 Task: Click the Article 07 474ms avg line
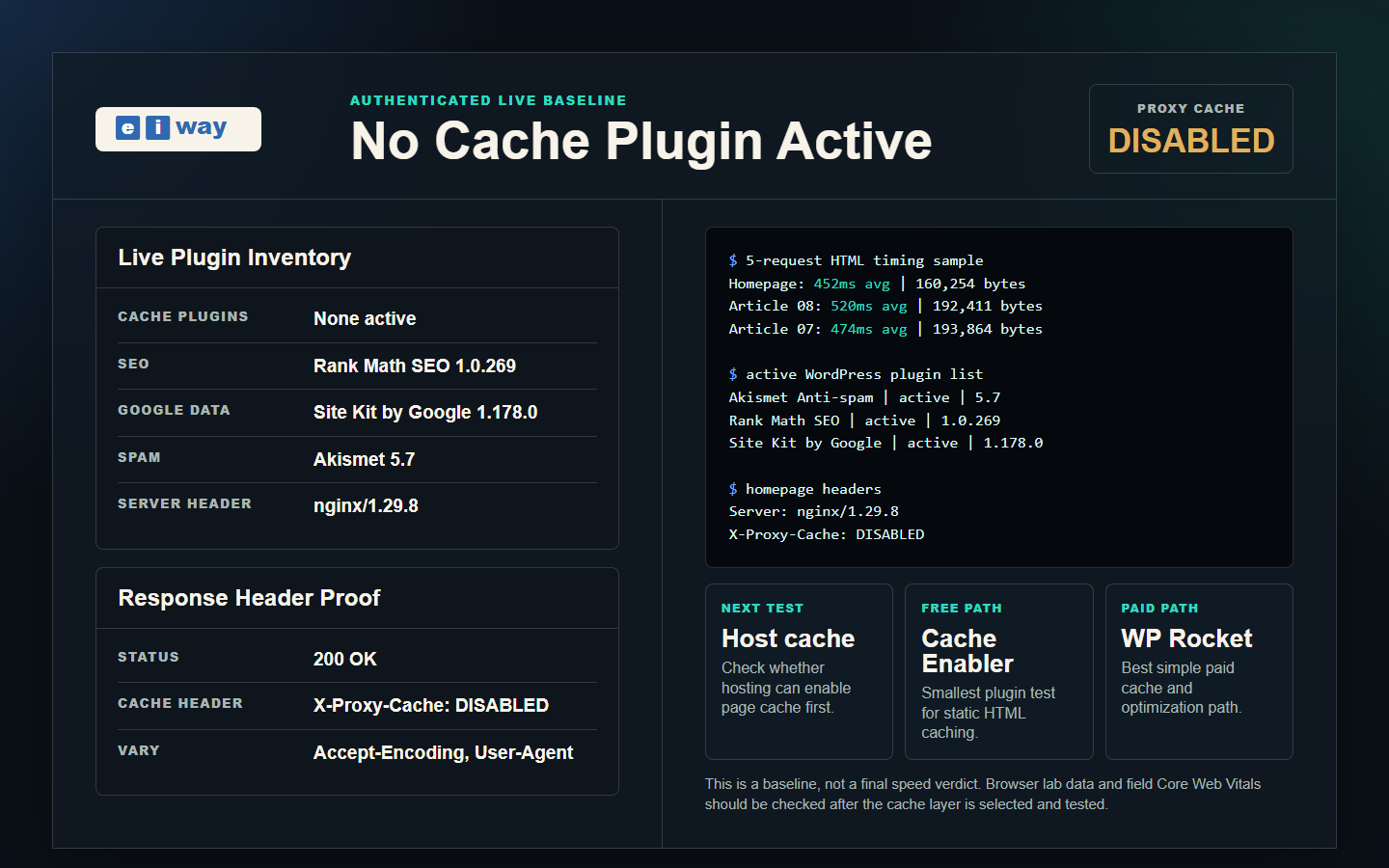(885, 329)
